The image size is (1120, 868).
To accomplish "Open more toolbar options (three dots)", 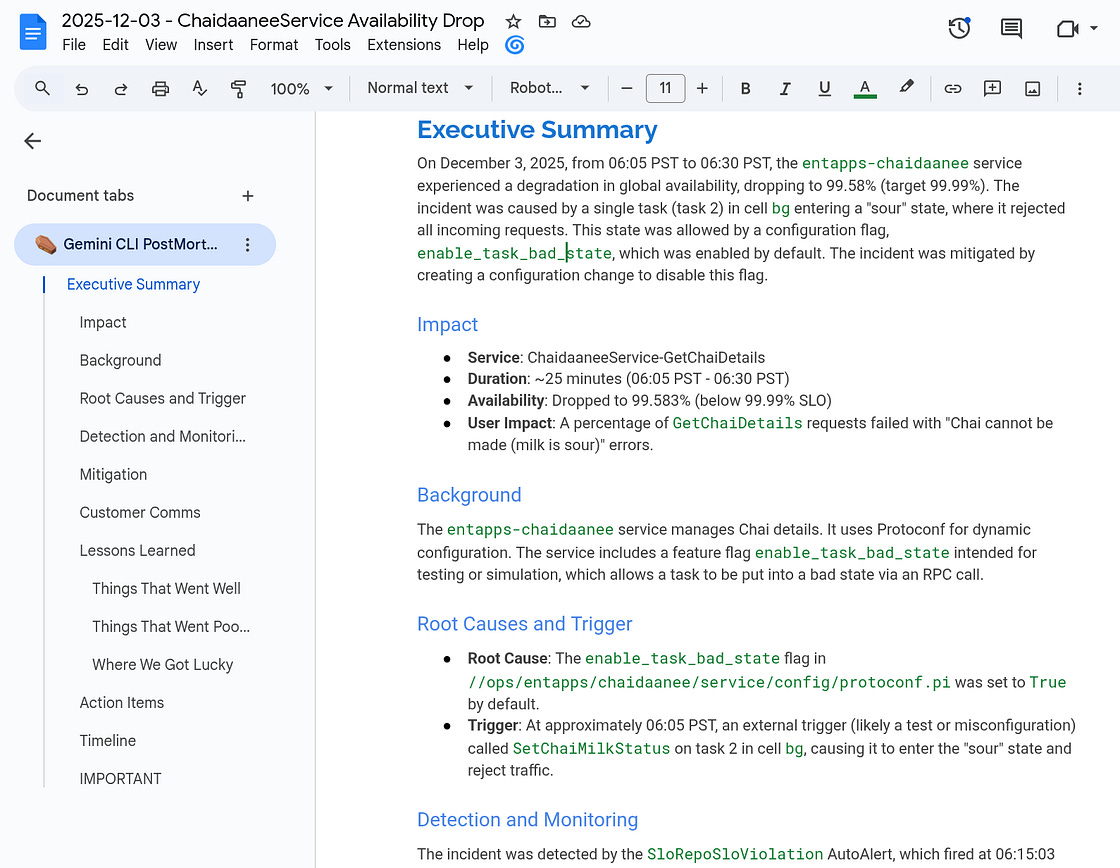I will click(1079, 89).
